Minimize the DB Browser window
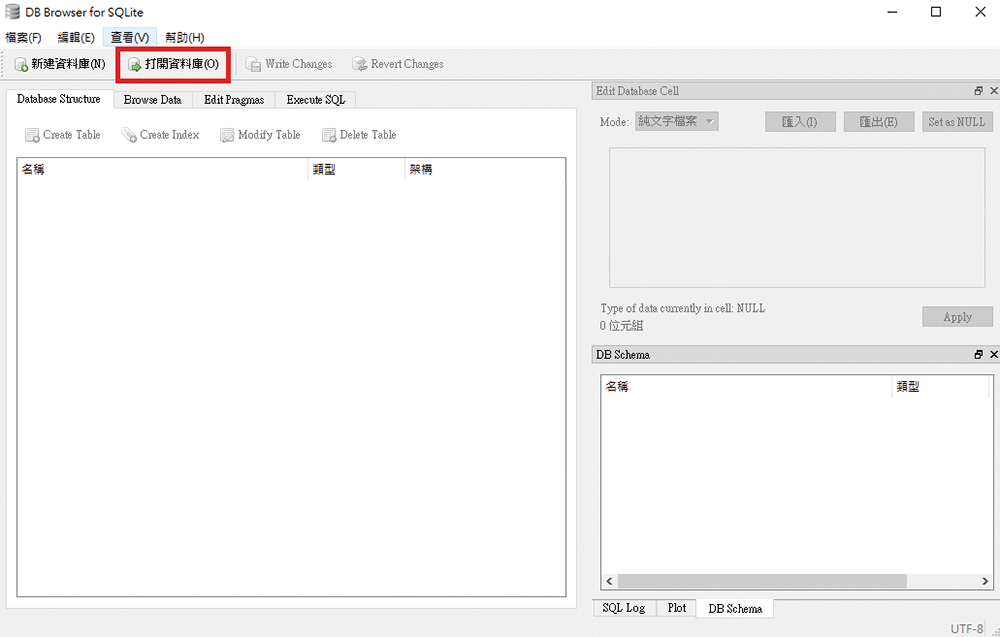This screenshot has width=1000, height=637. click(891, 12)
